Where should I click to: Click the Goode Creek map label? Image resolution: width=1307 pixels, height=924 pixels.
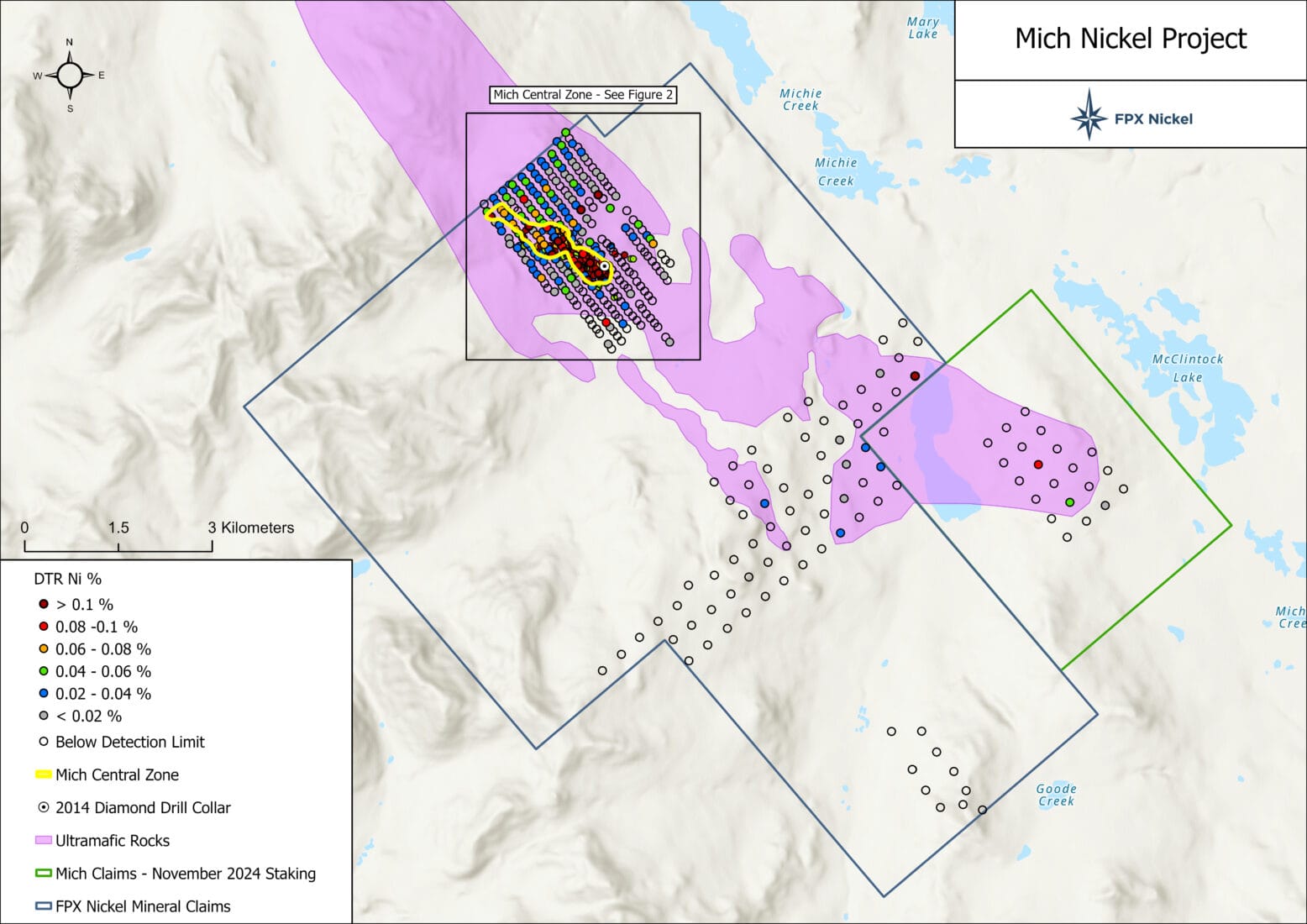(1056, 795)
